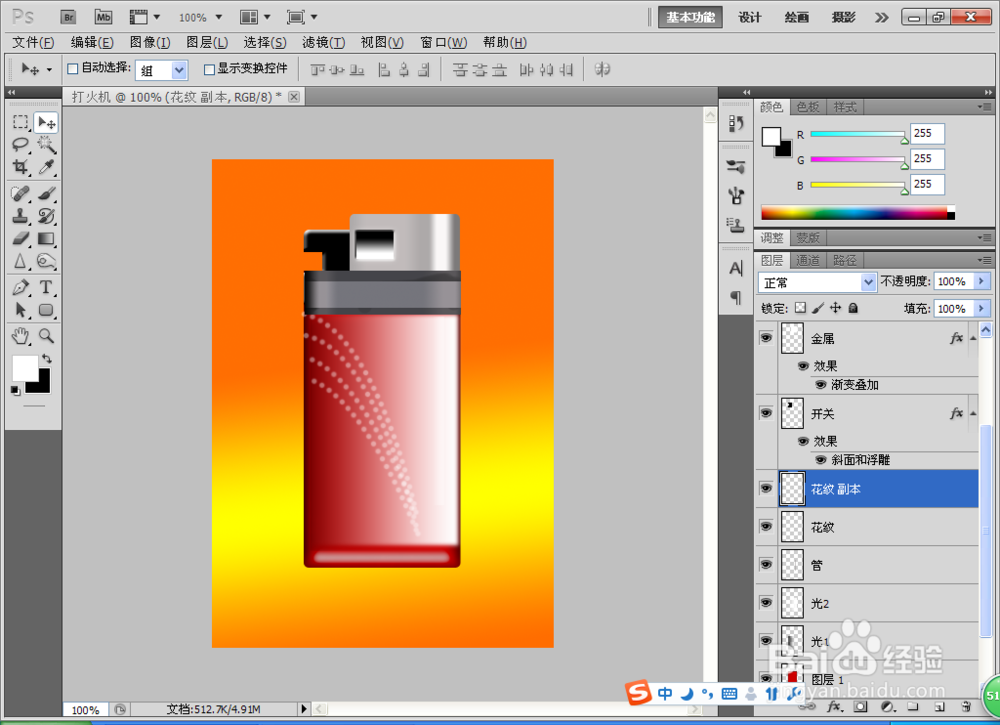Click the color spectrum ramp
Image resolution: width=1000 pixels, height=725 pixels.
(x=858, y=213)
